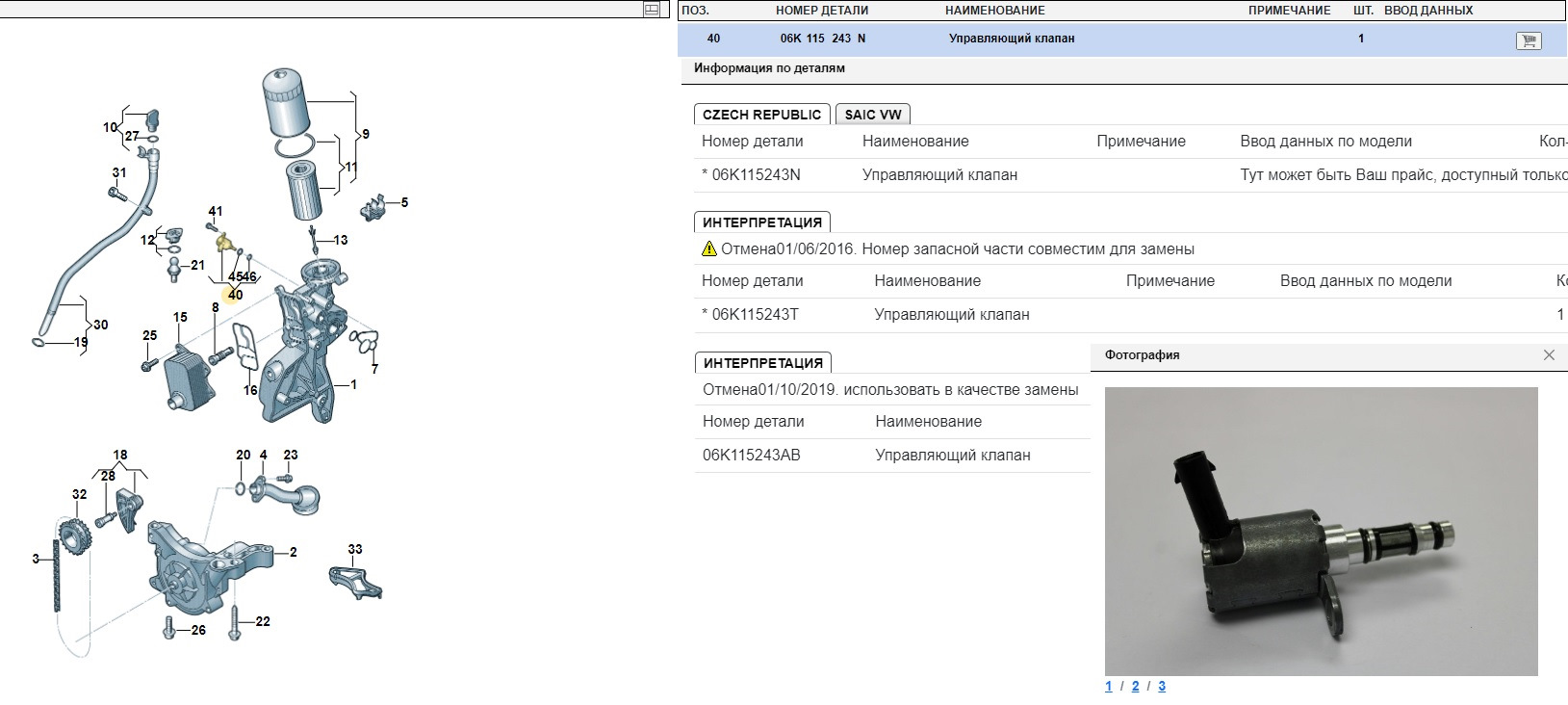
Task: Open photo page 3 link
Action: [x=1162, y=687]
